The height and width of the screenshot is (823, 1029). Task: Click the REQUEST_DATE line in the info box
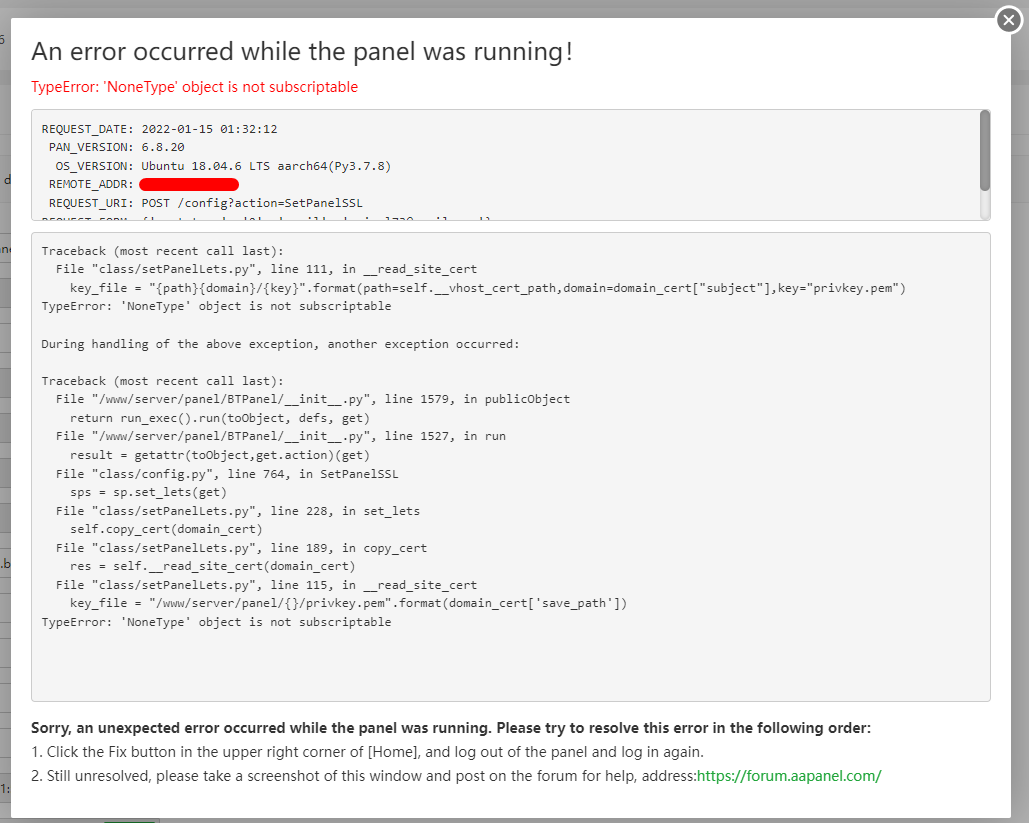pos(159,129)
